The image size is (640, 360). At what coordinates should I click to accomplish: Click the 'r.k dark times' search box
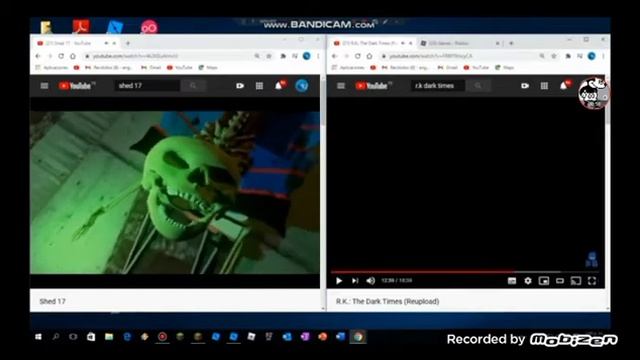coord(438,86)
